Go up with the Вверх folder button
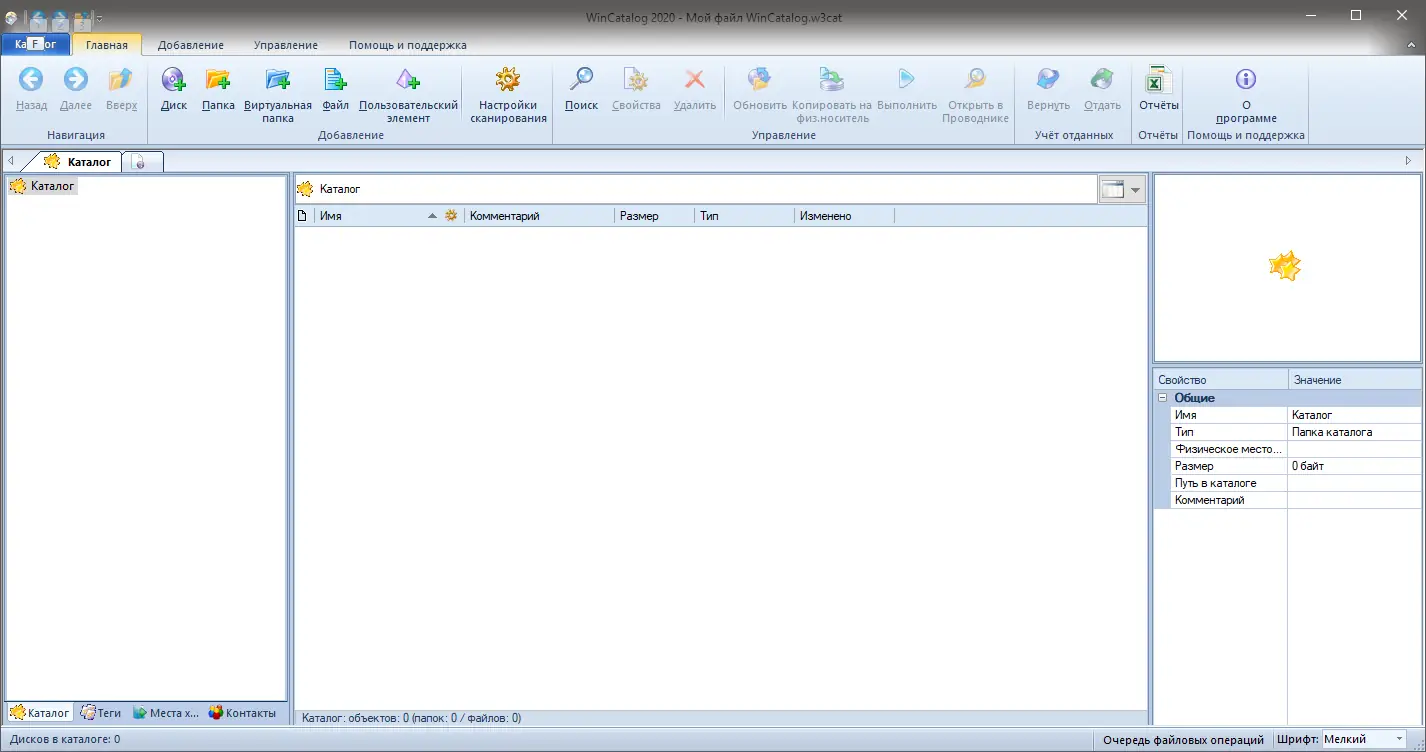 (x=121, y=89)
